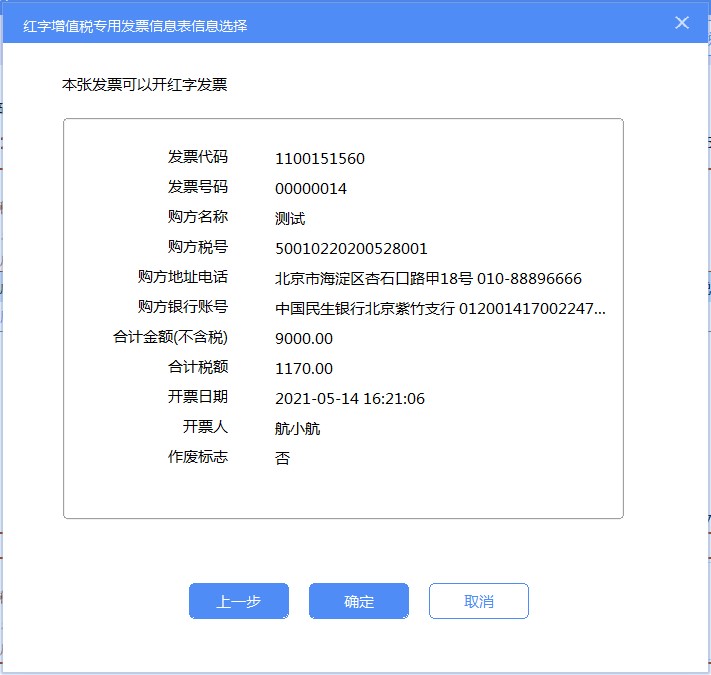Confirm with the 确定 button
Screen dimensions: 711x675
click(359, 601)
